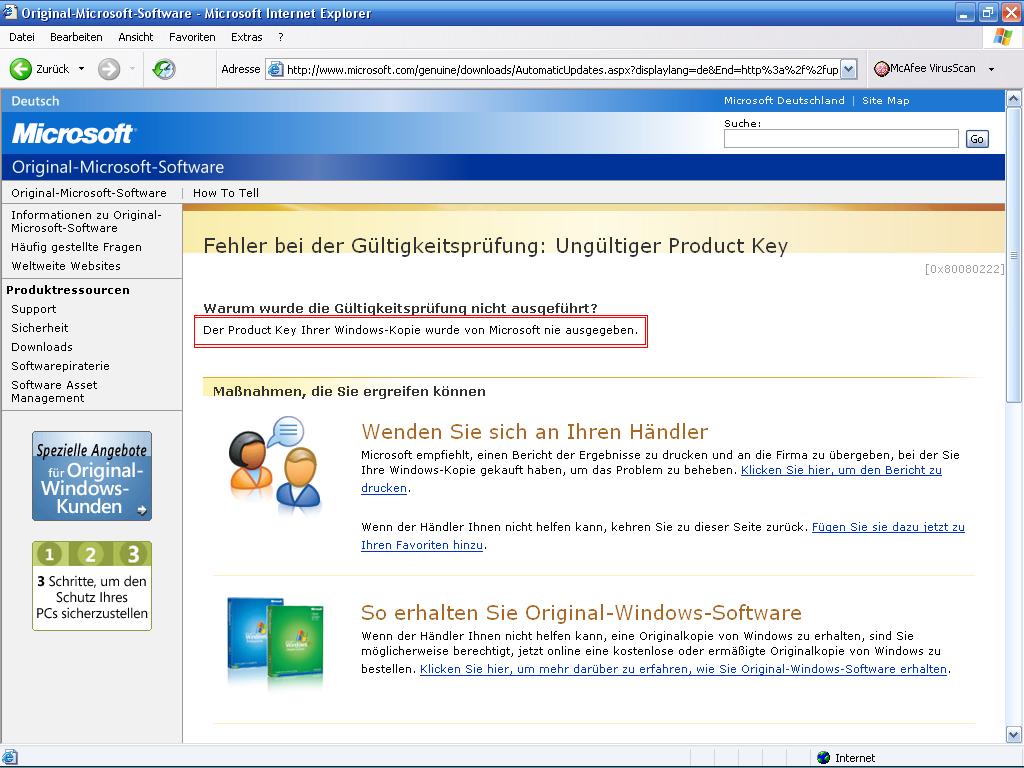This screenshot has width=1024, height=768.
Task: Open the Site Map link
Action: coord(886,101)
